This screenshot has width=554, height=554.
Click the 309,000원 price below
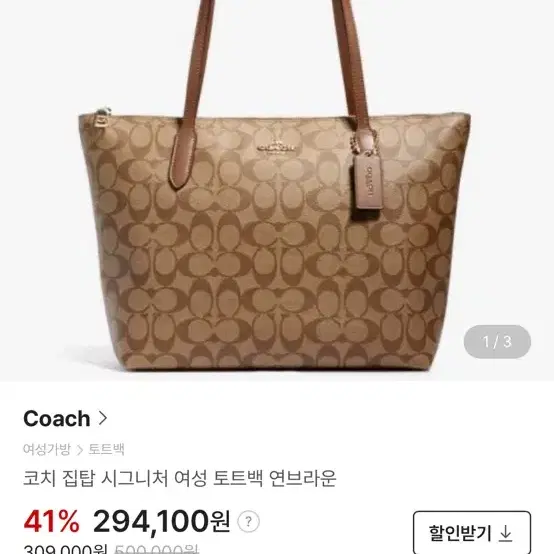pyautogui.click(x=65, y=549)
